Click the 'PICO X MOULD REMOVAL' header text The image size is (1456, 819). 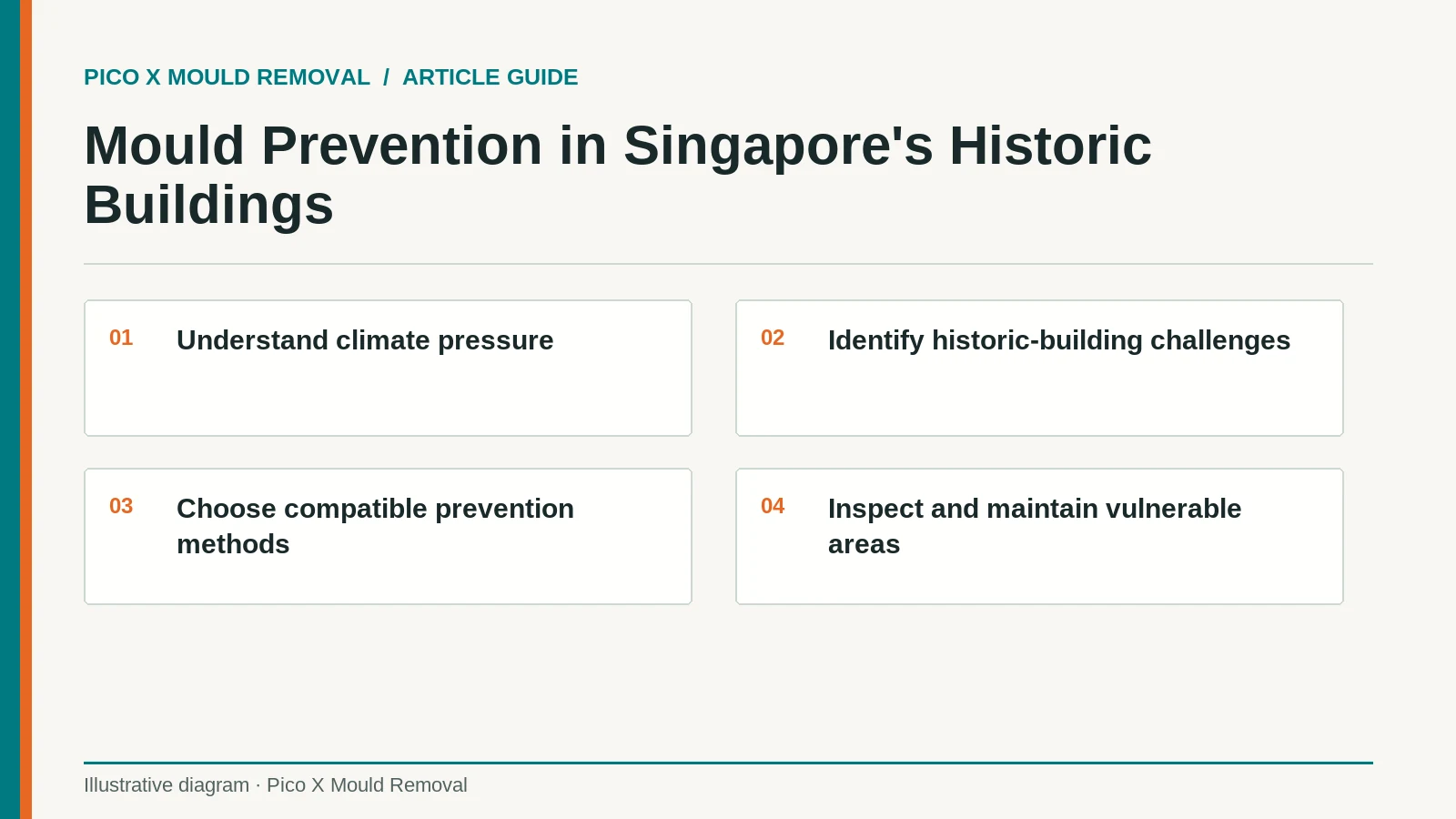(x=227, y=77)
